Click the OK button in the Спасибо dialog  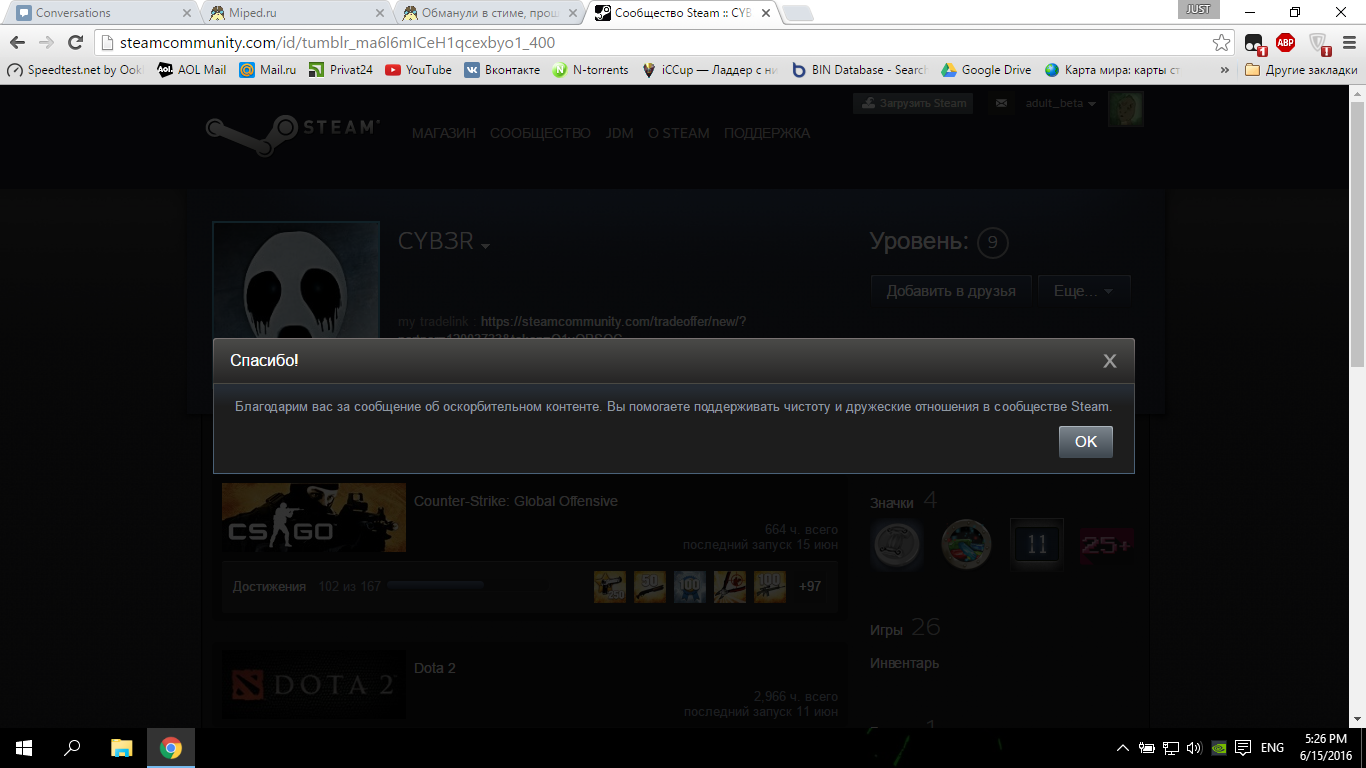click(x=1085, y=441)
